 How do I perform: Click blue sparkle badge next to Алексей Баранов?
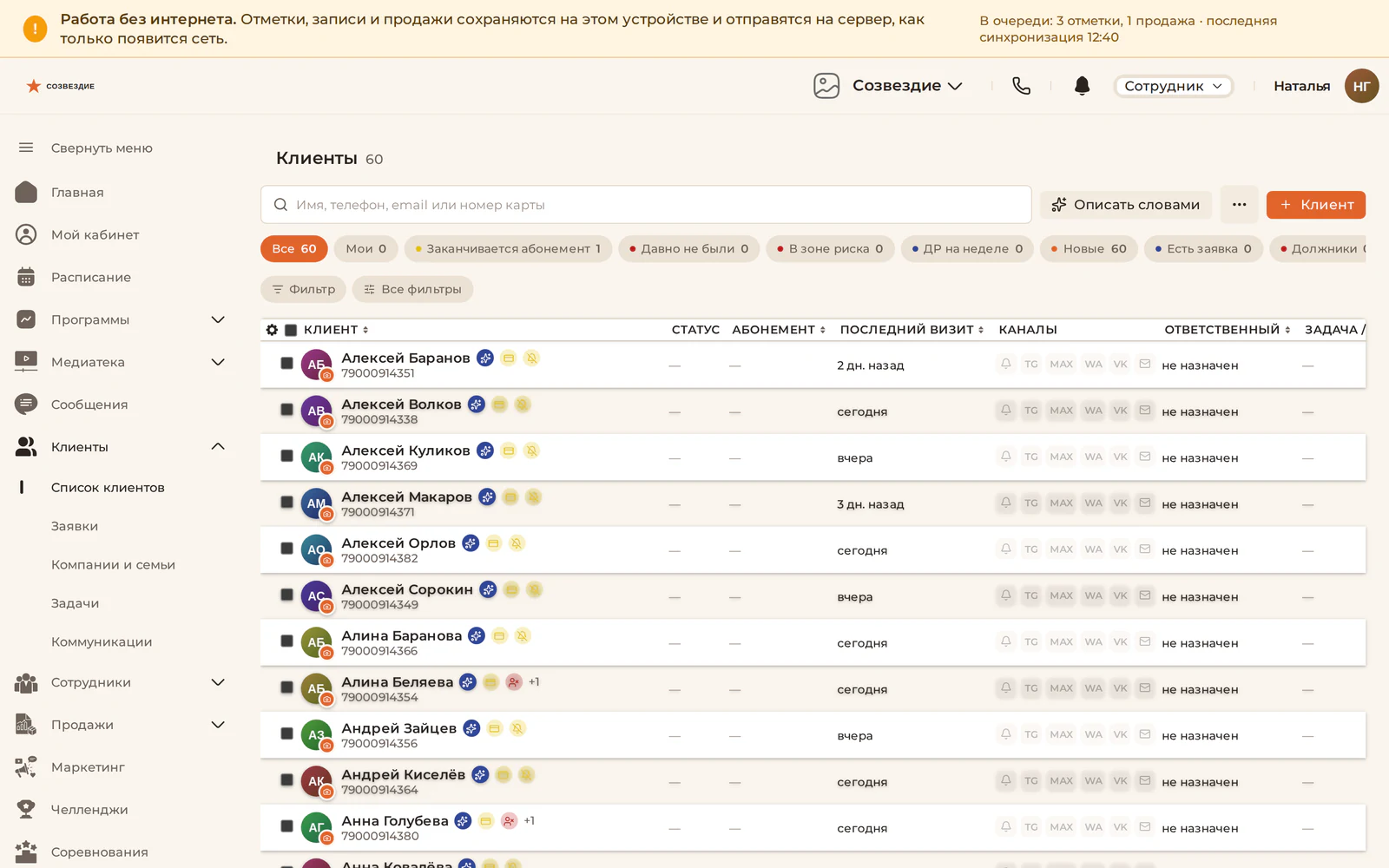(485, 358)
